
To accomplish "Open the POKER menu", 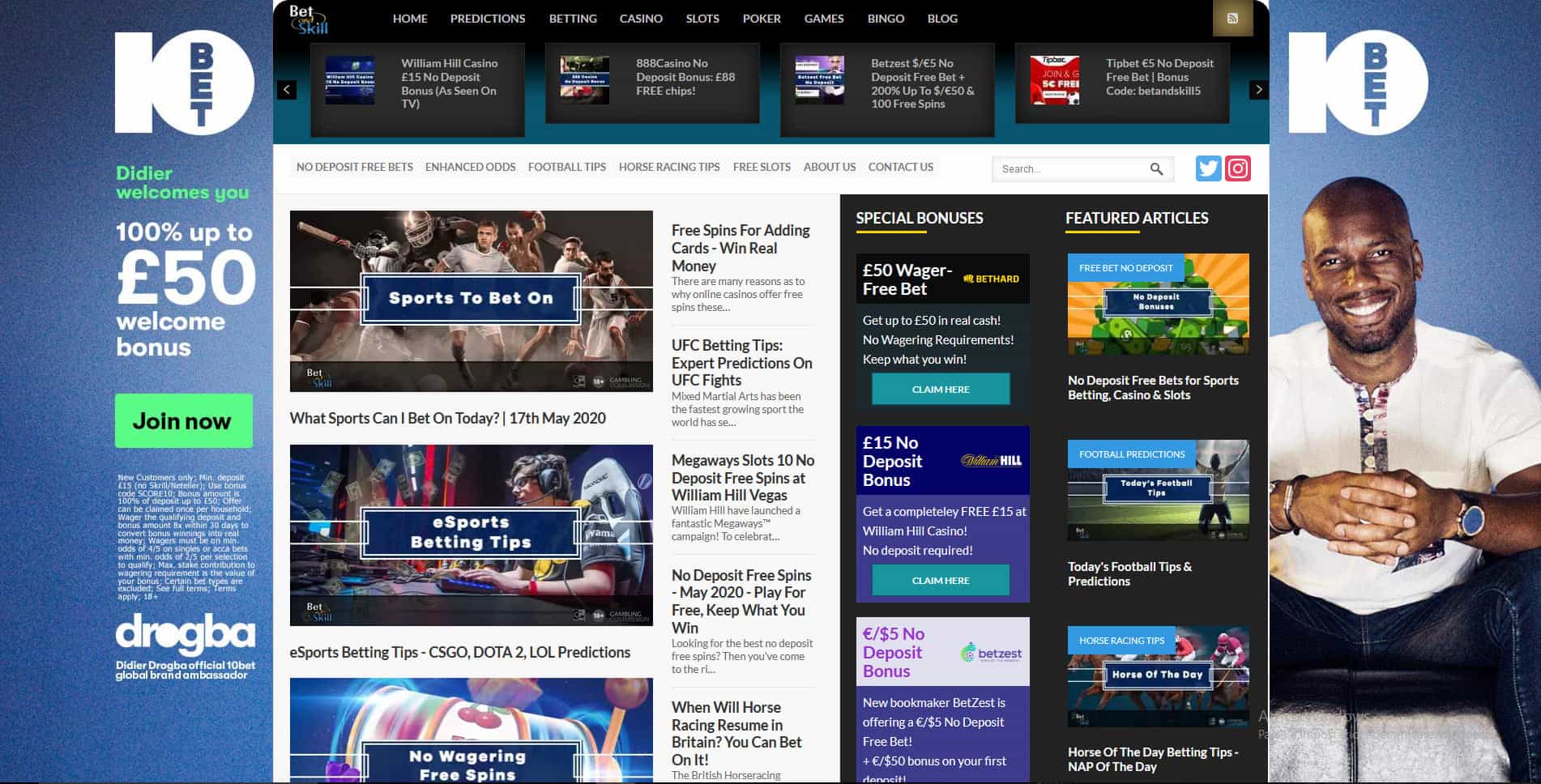I will pos(762,19).
